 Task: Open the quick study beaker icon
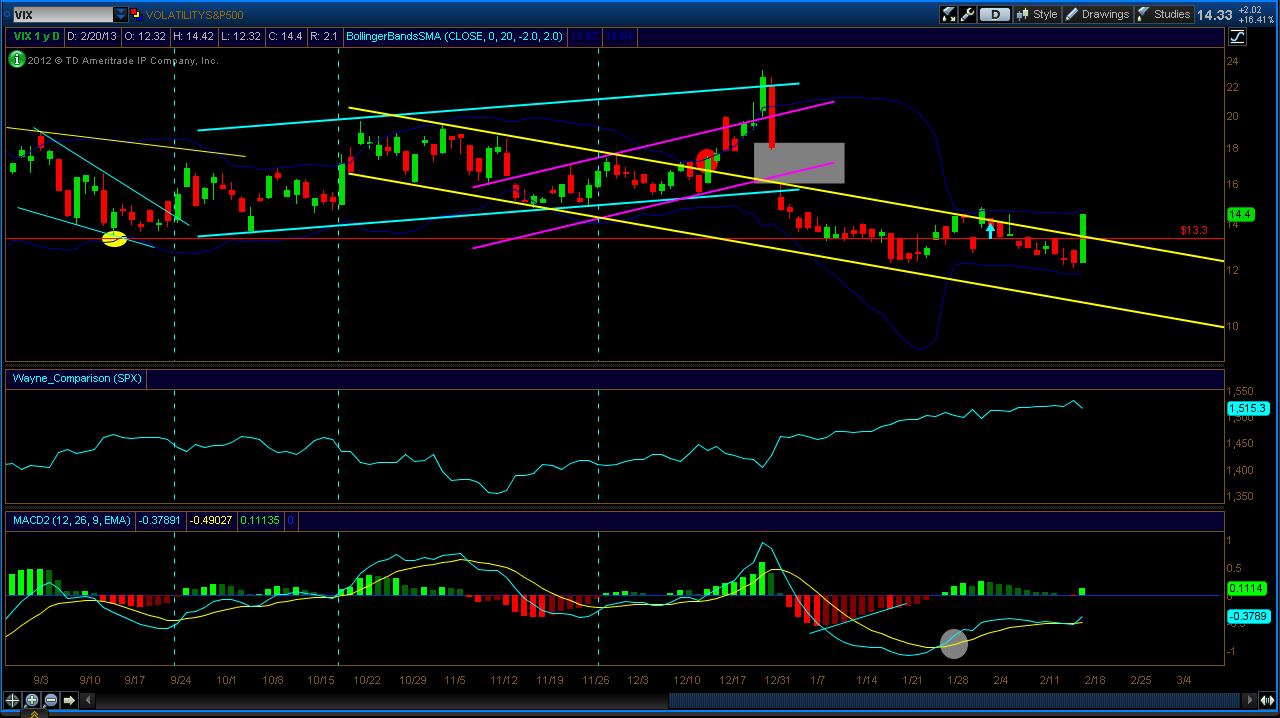click(x=948, y=14)
